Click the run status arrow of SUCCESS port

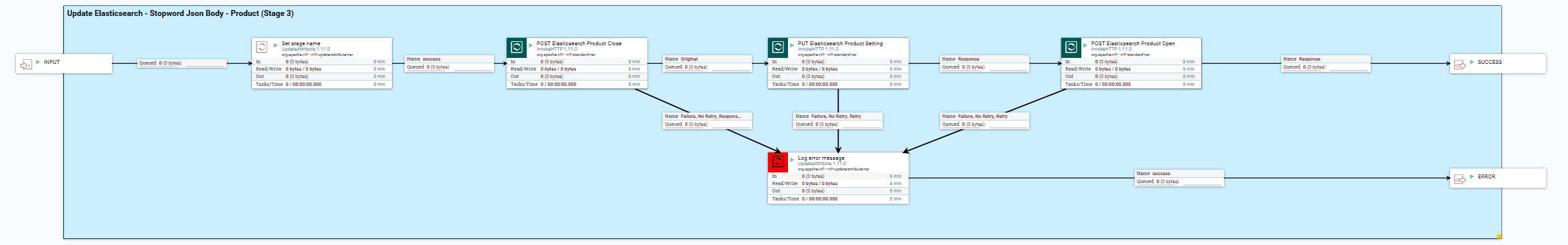1472,62
